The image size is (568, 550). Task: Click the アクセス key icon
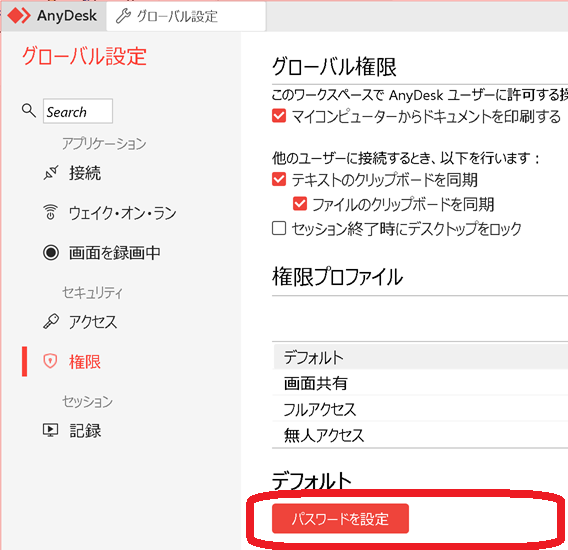tap(51, 321)
